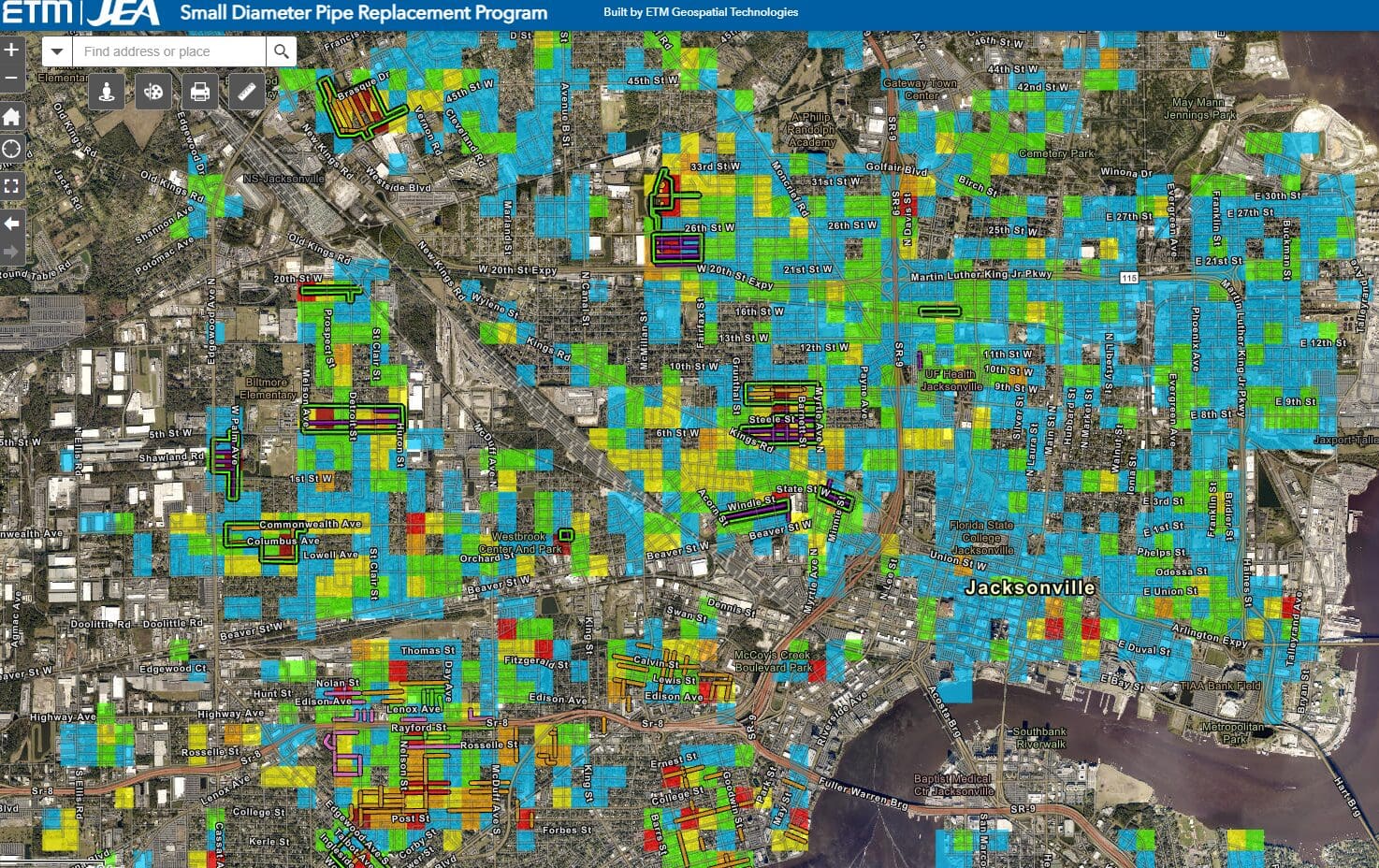Click the TIAA Bank Field map label
Viewport: 1379px width, 868px height.
click(x=1220, y=686)
